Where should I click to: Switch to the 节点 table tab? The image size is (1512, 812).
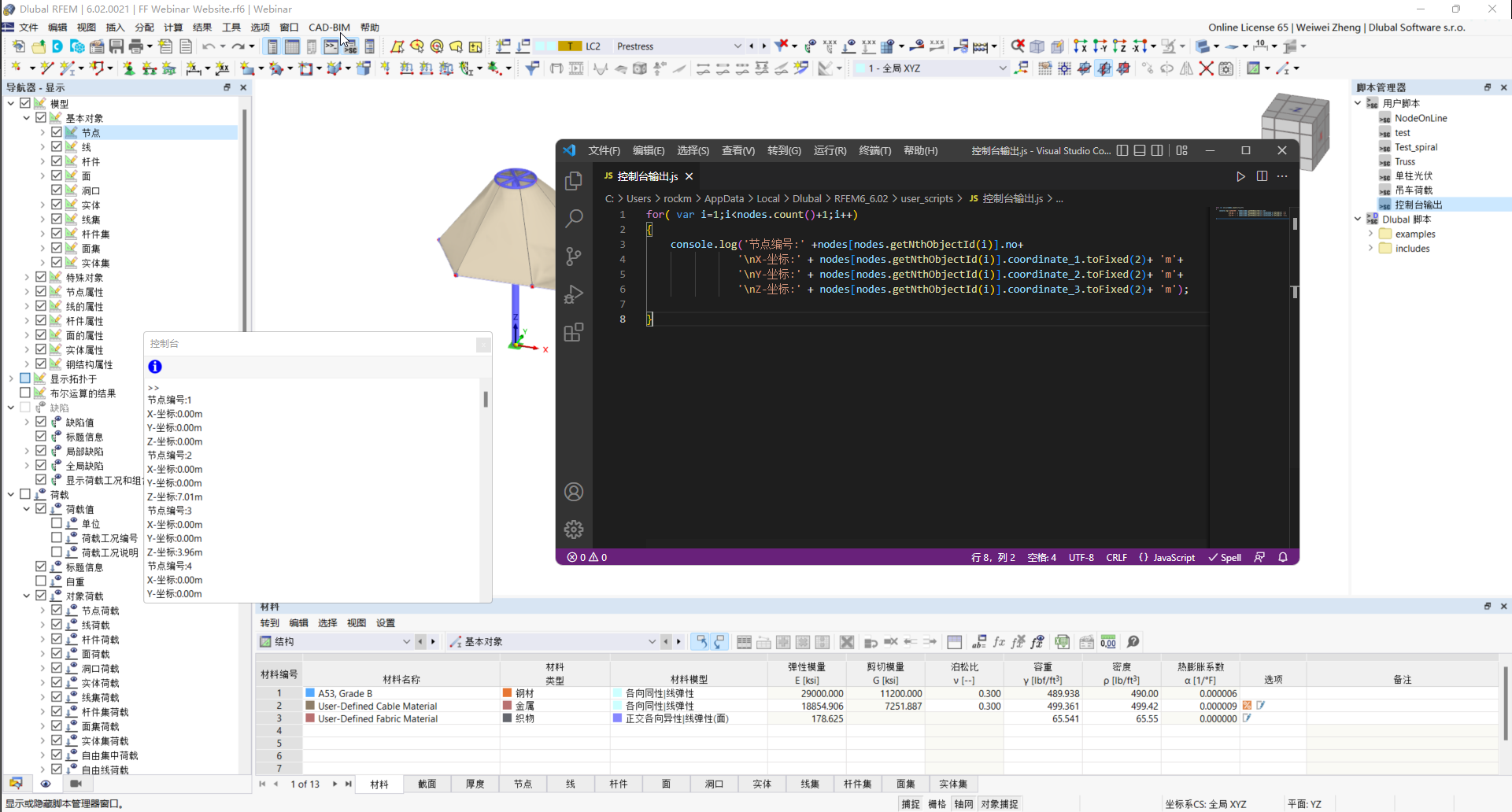click(x=523, y=784)
